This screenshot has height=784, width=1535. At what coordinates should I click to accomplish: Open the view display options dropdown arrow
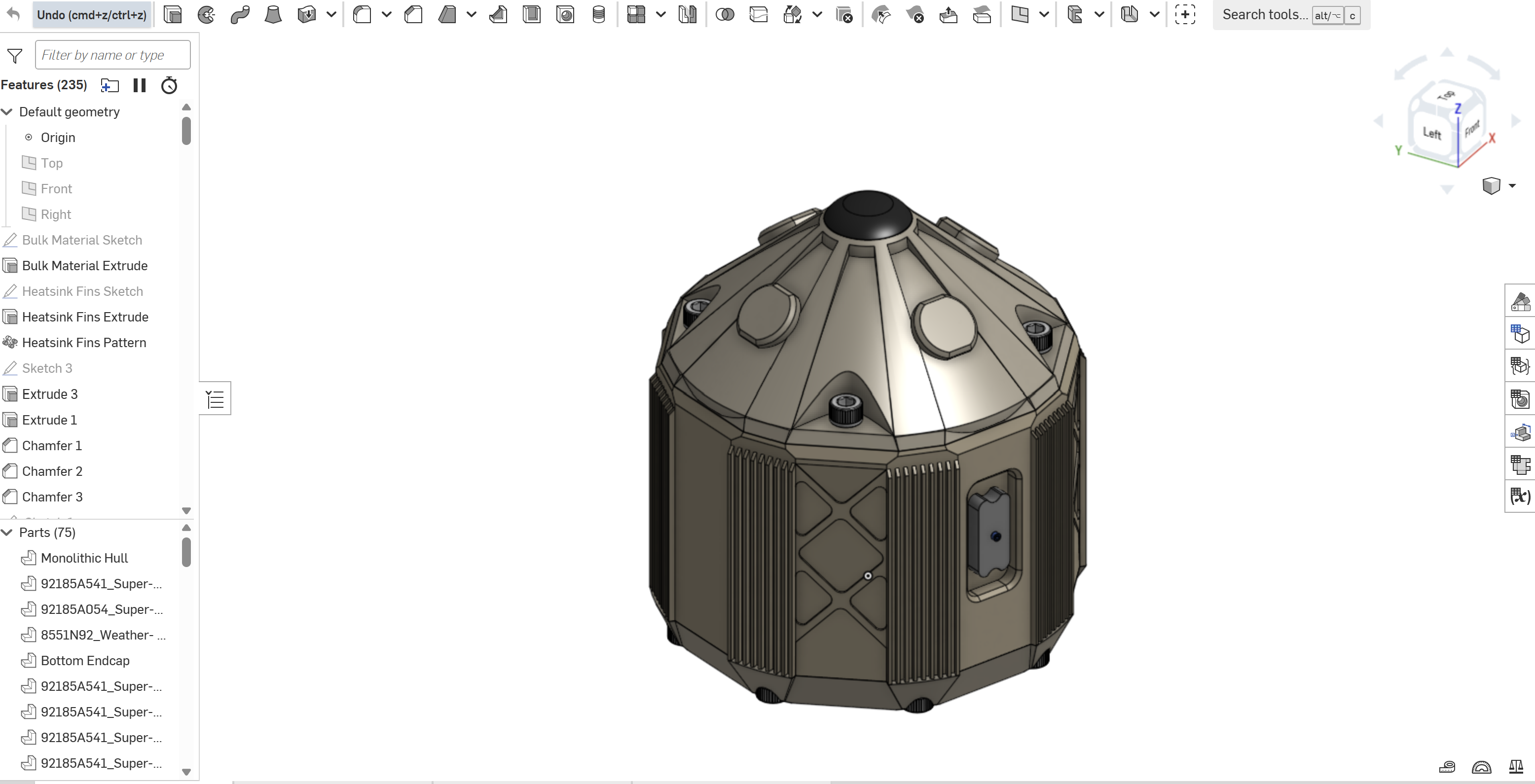tap(1512, 186)
